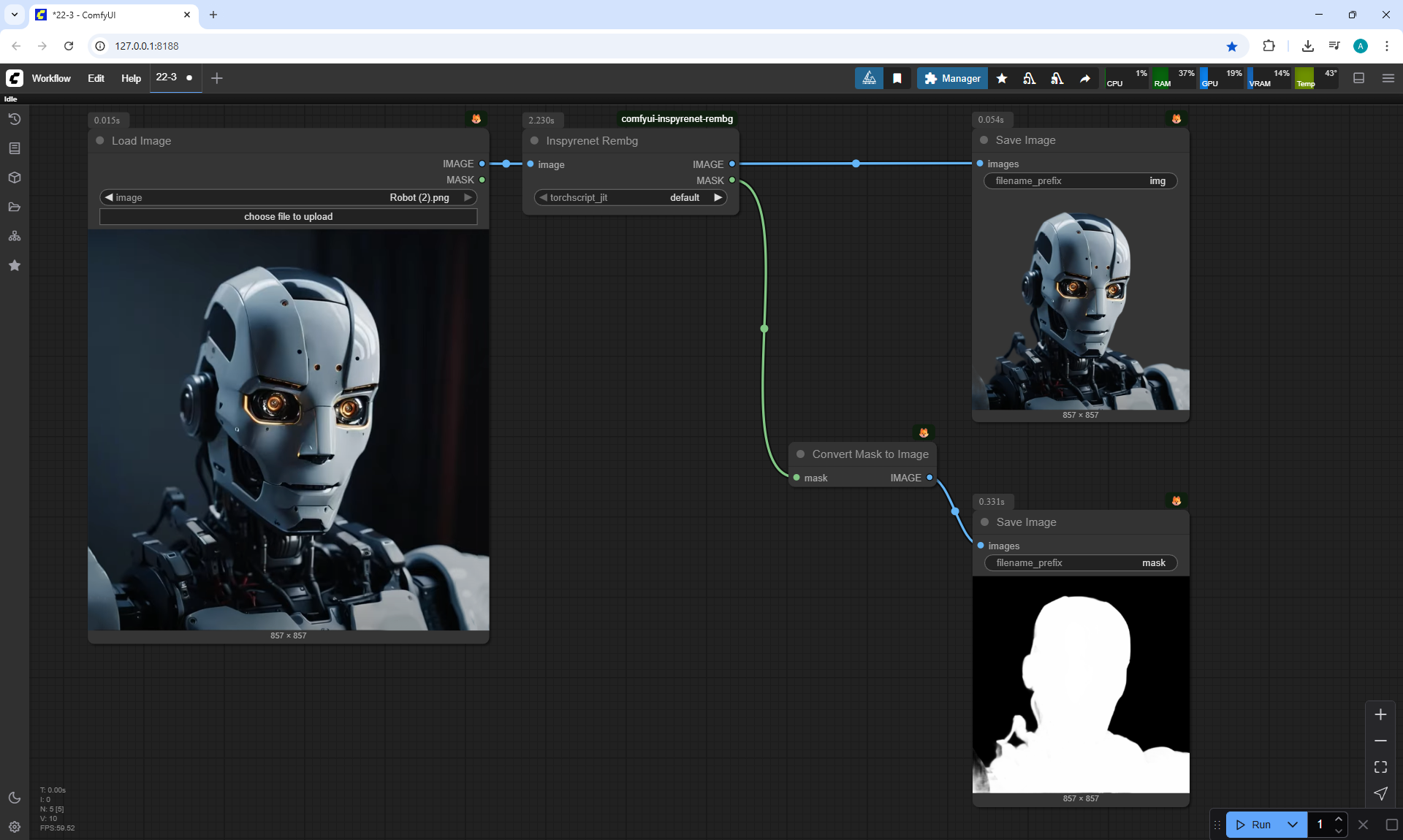Expand the Run button dropdown arrow
The image size is (1403, 840).
tap(1292, 825)
